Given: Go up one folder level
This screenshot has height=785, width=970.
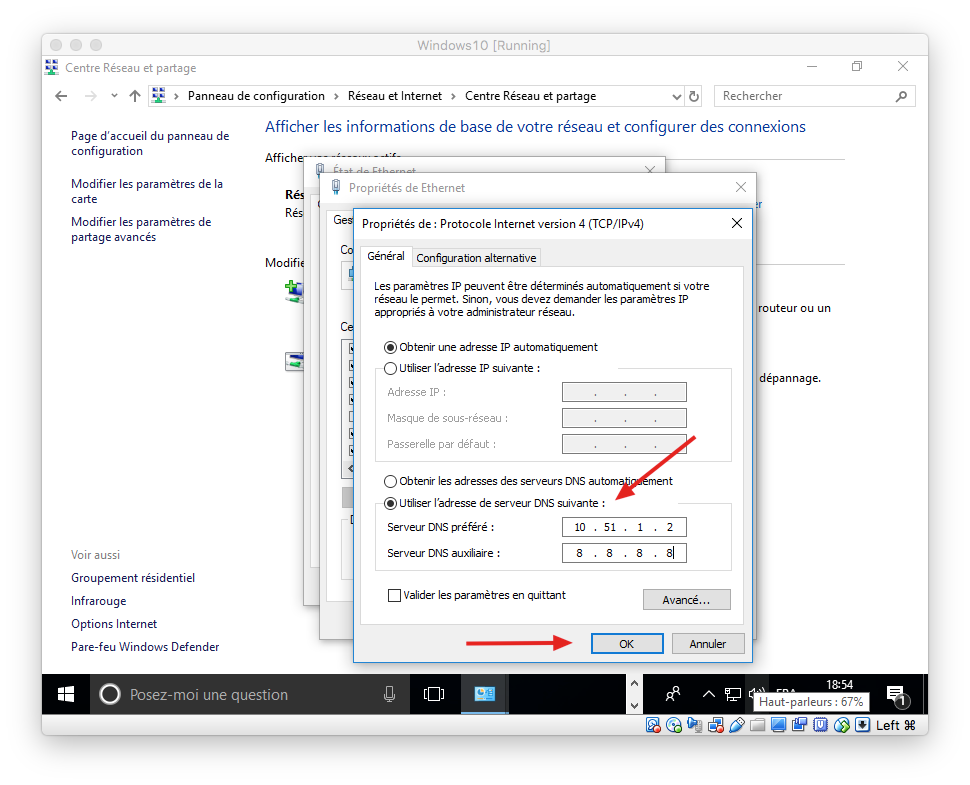Looking at the screenshot, I should click(x=135, y=96).
